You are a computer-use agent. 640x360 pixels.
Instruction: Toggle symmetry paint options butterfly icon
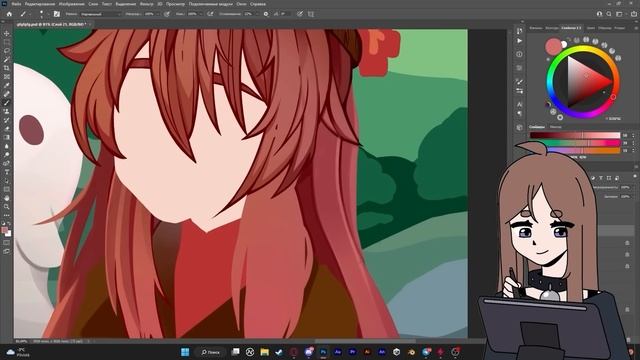point(311,14)
